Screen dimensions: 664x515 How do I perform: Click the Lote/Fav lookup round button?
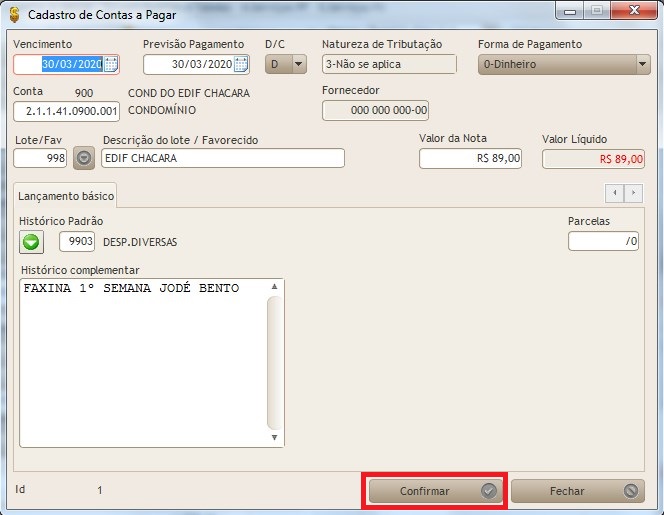pos(84,158)
